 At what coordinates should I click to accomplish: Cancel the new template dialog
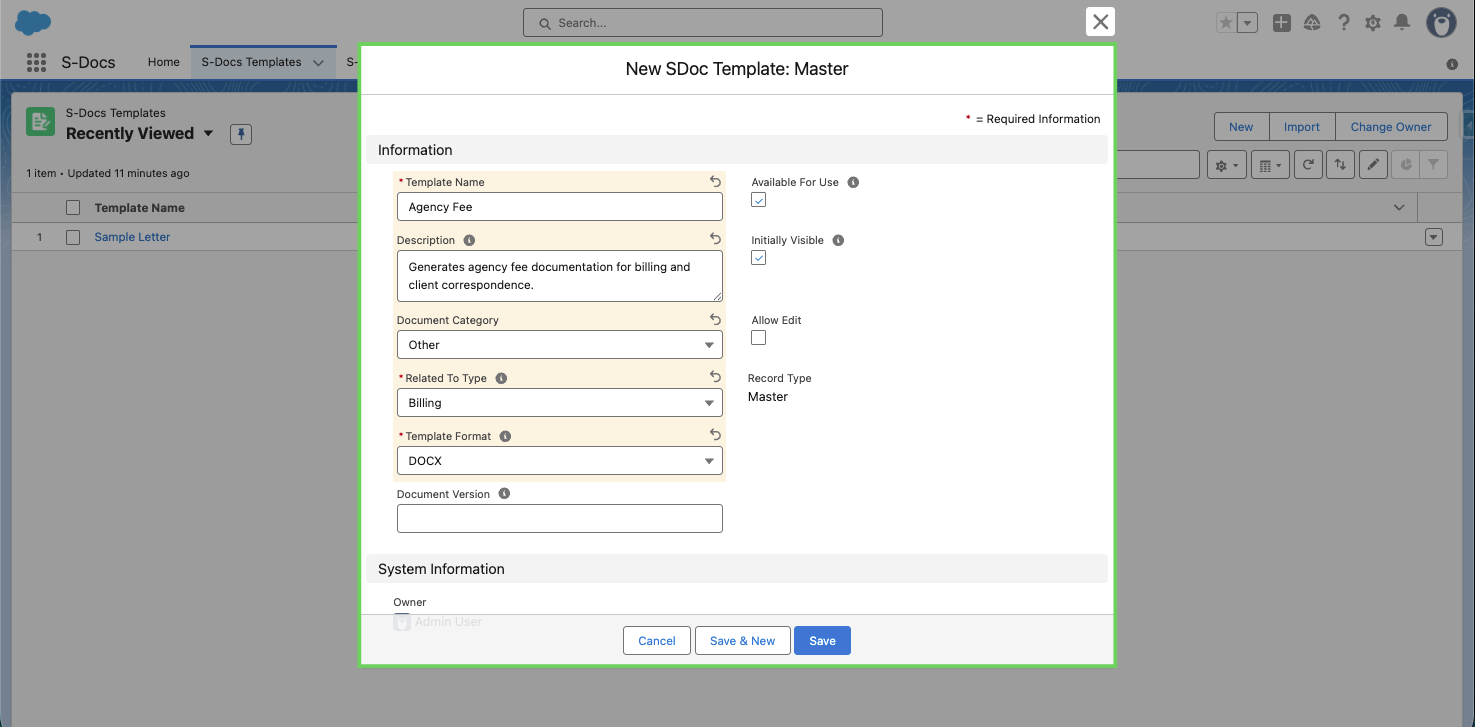click(657, 641)
